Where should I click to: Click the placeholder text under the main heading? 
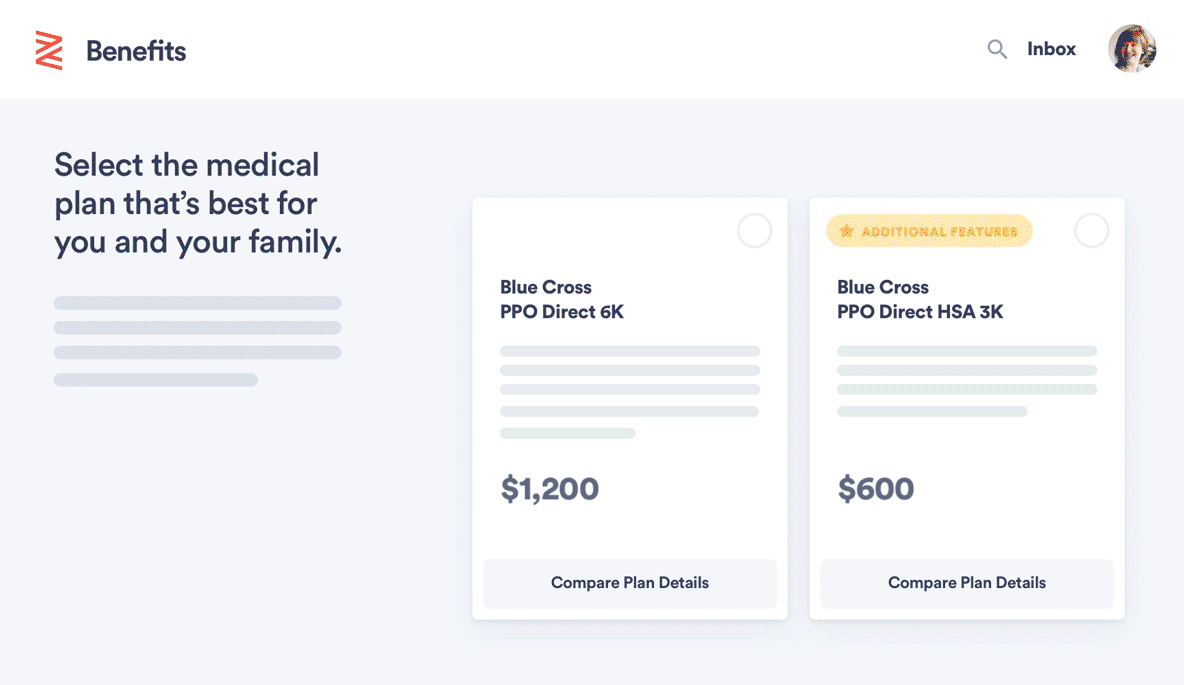pos(197,341)
